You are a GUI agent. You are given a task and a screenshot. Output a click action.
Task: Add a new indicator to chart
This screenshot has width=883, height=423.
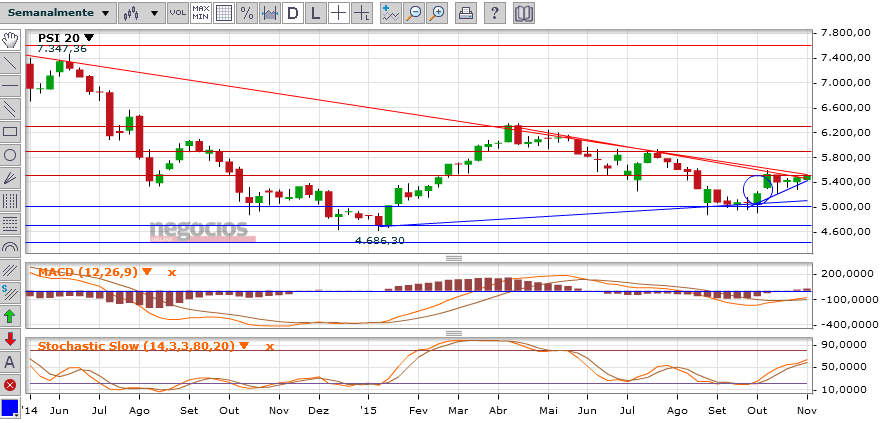391,12
